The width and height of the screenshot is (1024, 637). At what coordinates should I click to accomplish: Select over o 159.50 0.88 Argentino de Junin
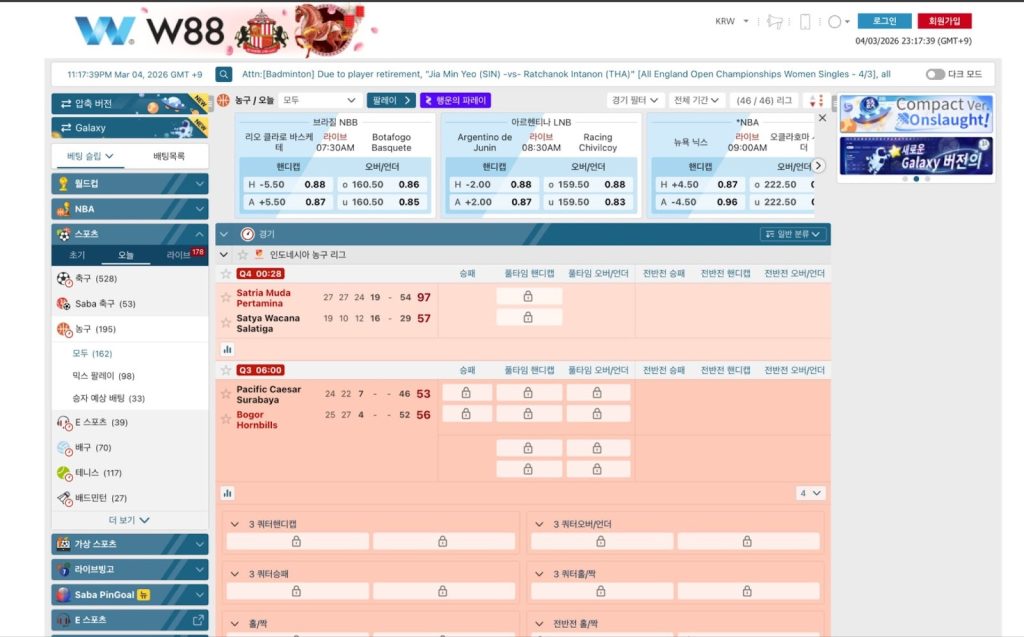pos(586,185)
